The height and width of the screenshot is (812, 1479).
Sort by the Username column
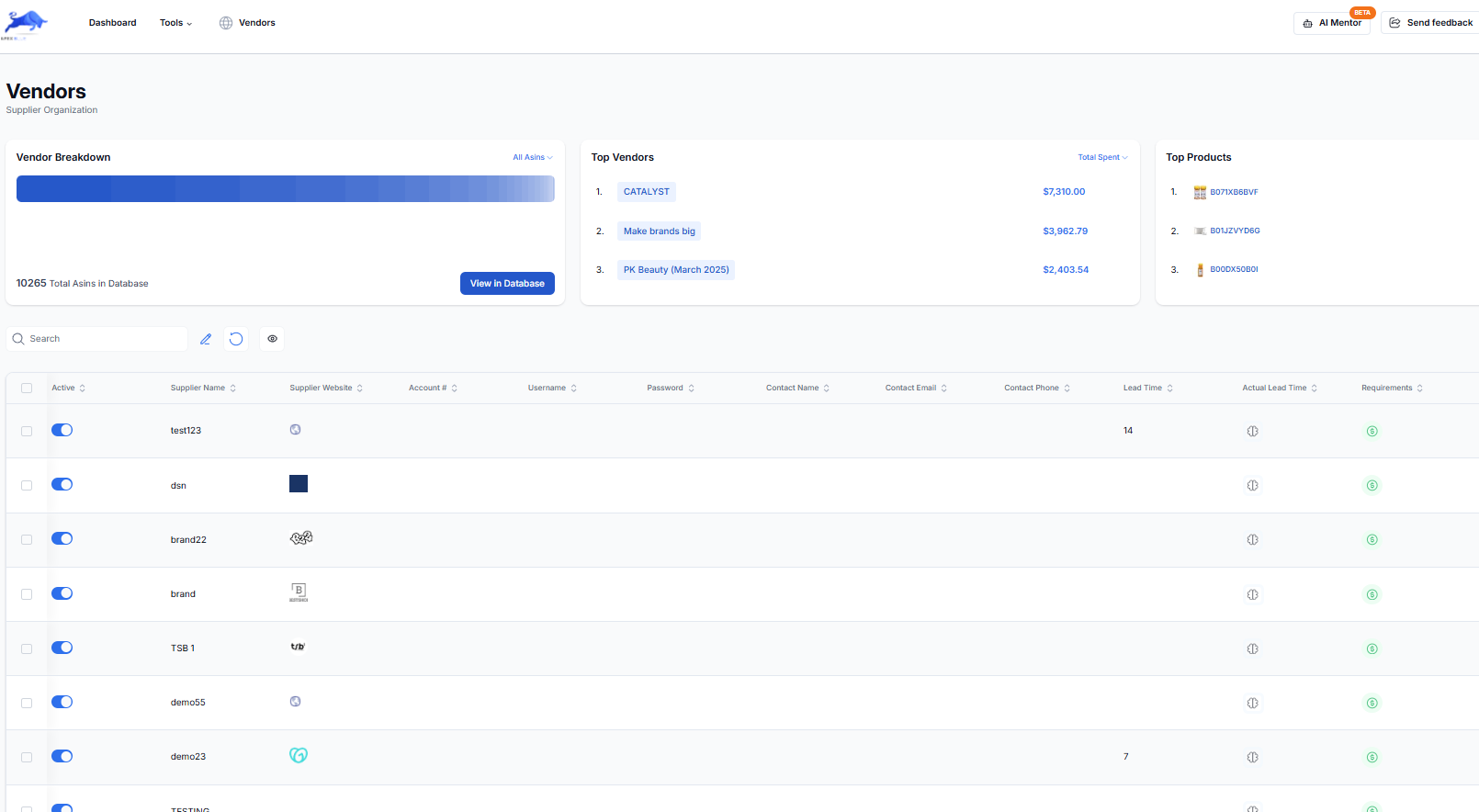pos(552,388)
